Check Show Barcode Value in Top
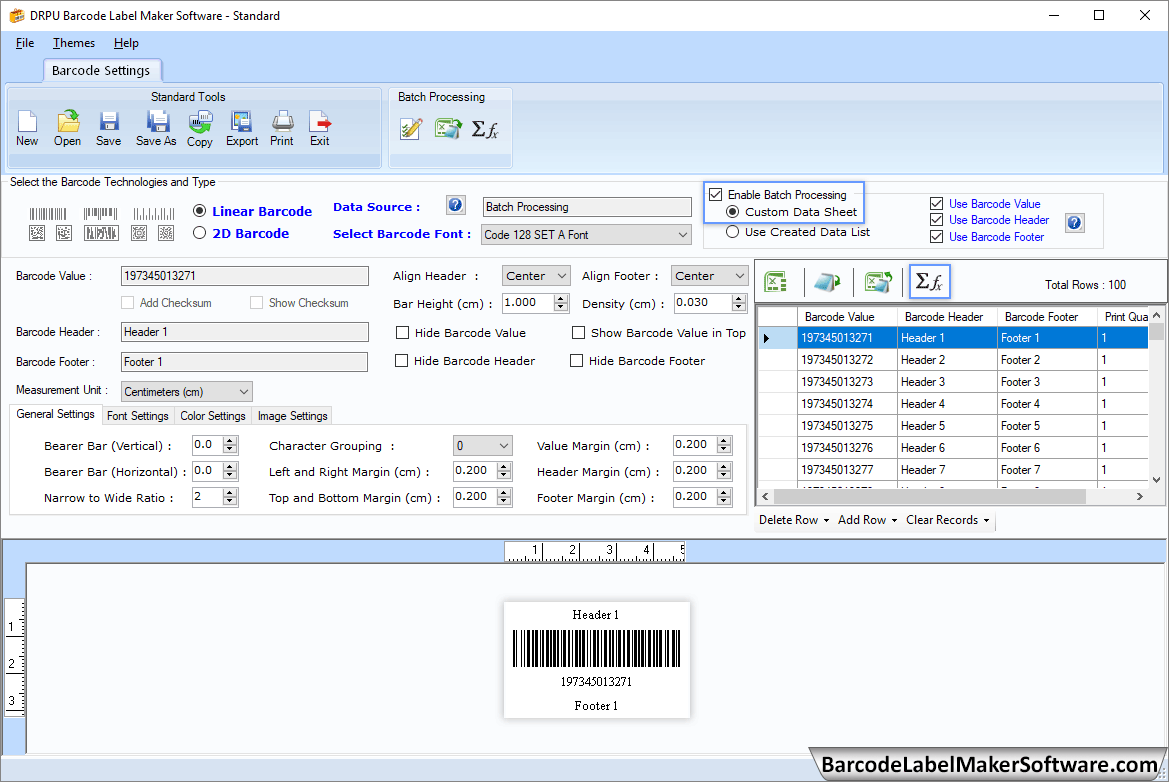This screenshot has height=782, width=1169. pyautogui.click(x=579, y=332)
